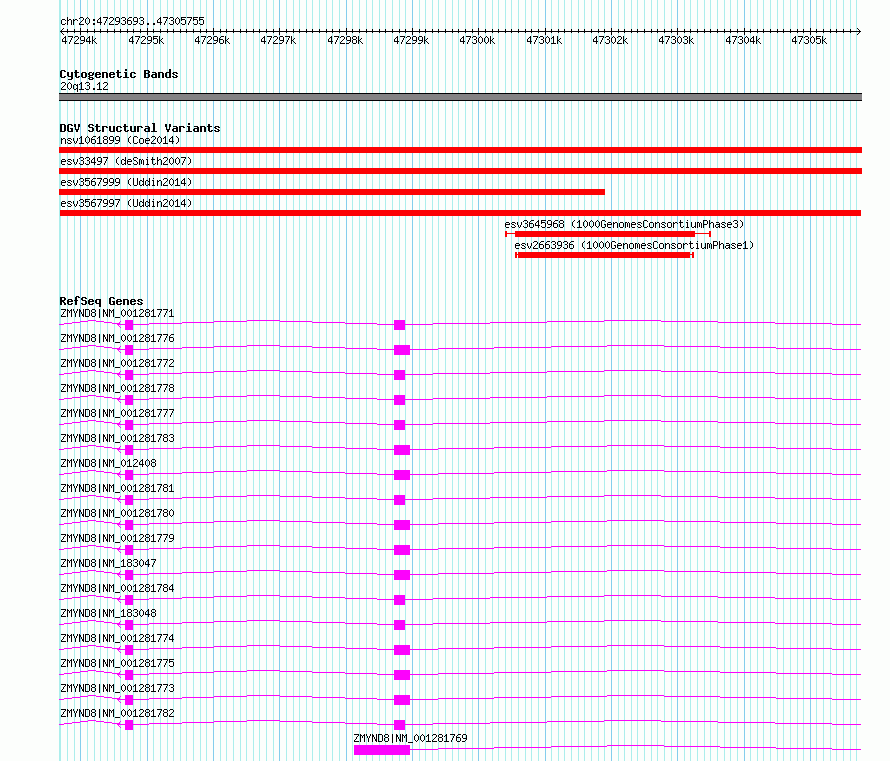
Task: Click the 47294k ruler position
Action: (x=79, y=40)
